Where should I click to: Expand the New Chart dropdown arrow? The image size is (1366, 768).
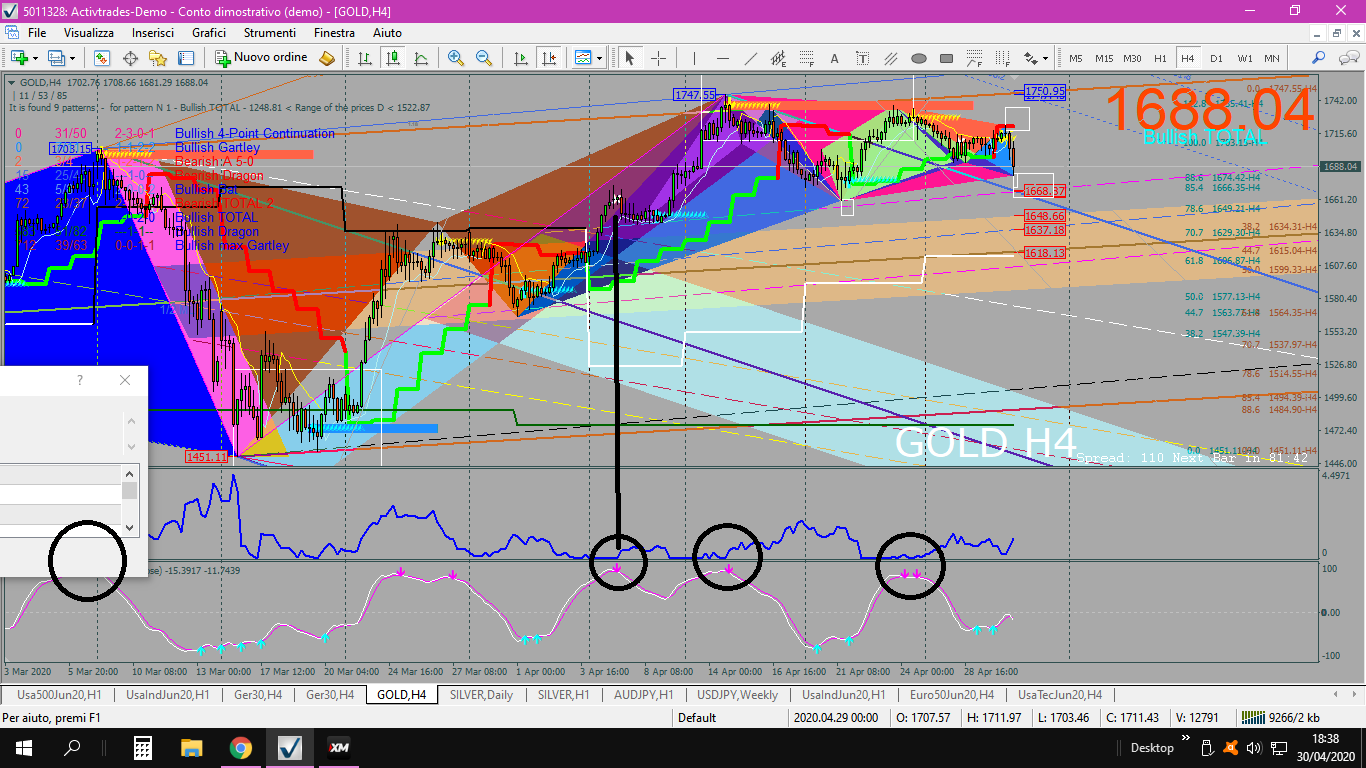click(x=35, y=58)
